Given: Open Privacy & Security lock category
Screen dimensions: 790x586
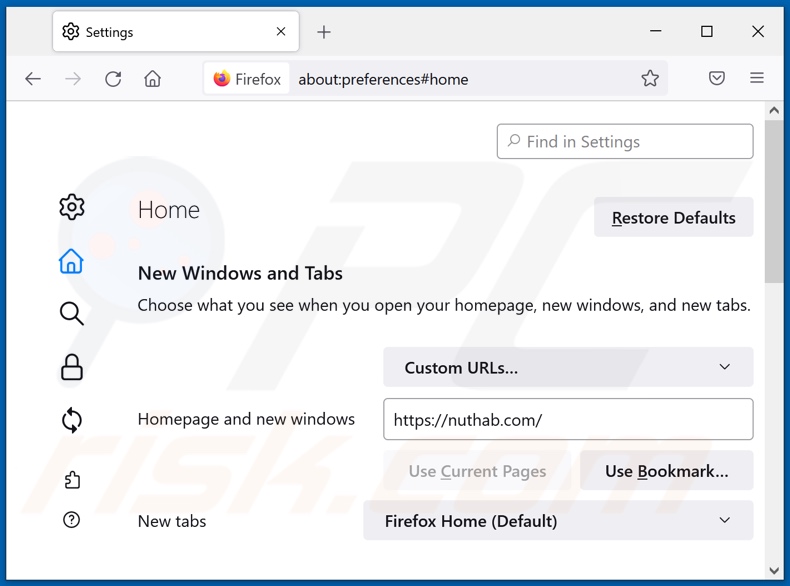Looking at the screenshot, I should pos(72,367).
